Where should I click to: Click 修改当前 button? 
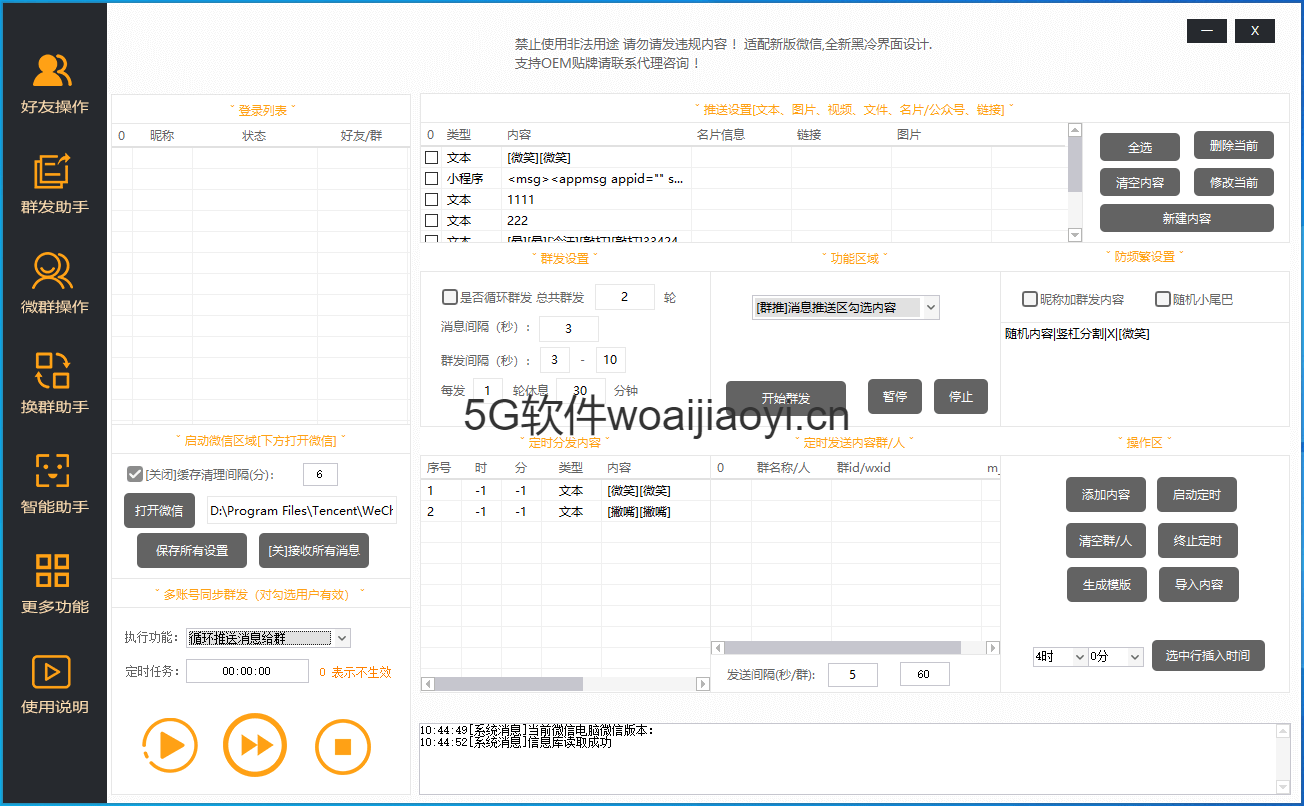click(1234, 181)
